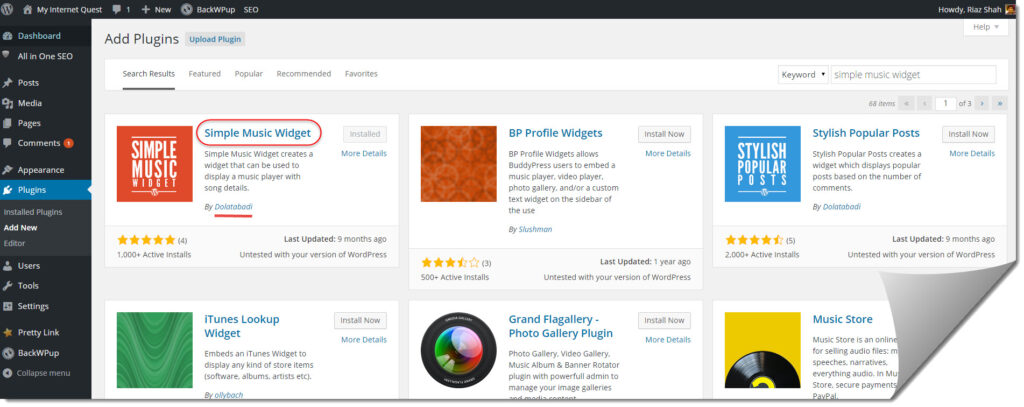Click the BackWPup sidebar icon

click(x=7, y=353)
